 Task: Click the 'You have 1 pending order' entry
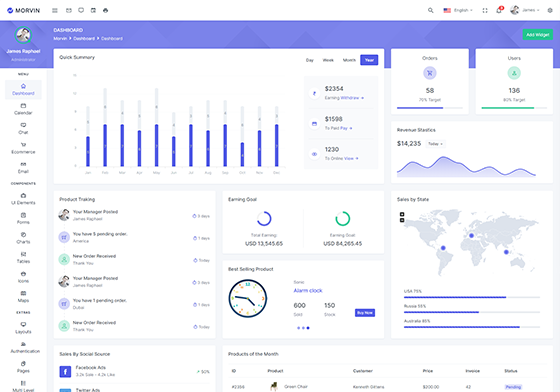coord(134,304)
